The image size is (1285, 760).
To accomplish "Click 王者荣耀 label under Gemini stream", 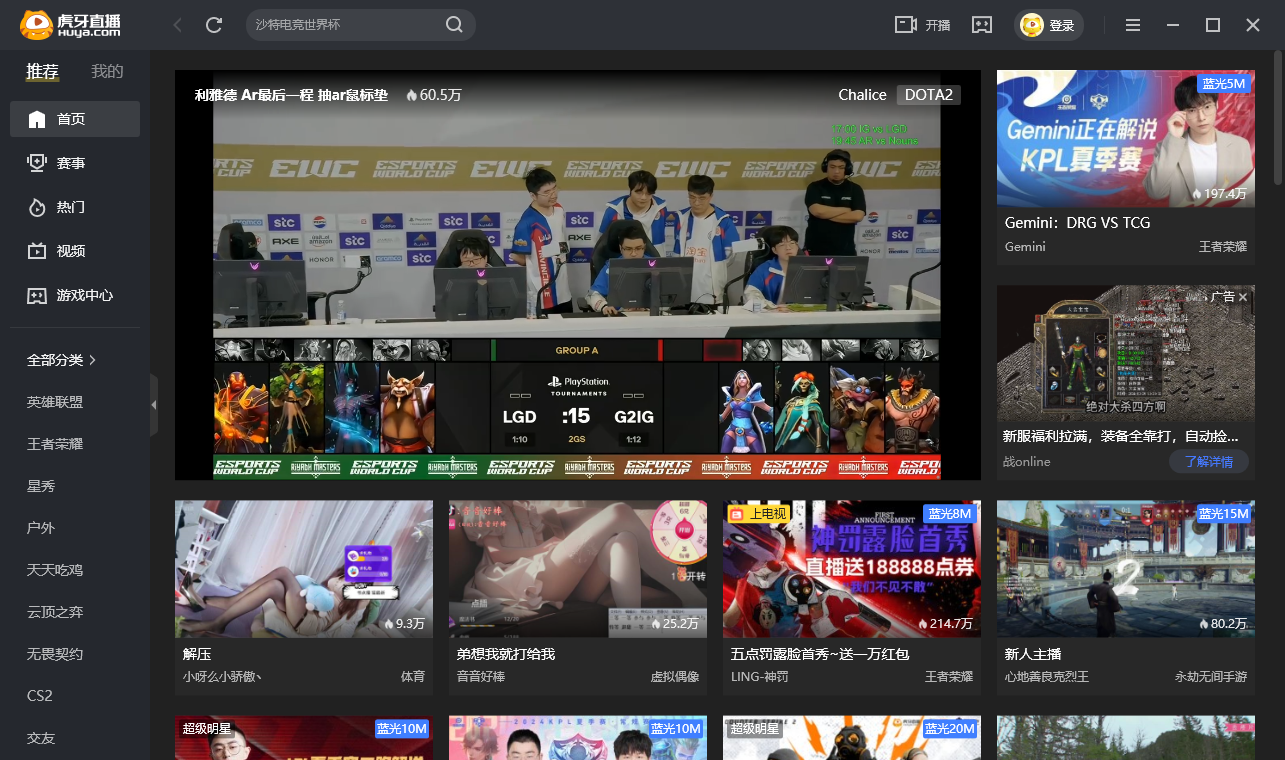I will [1223, 246].
